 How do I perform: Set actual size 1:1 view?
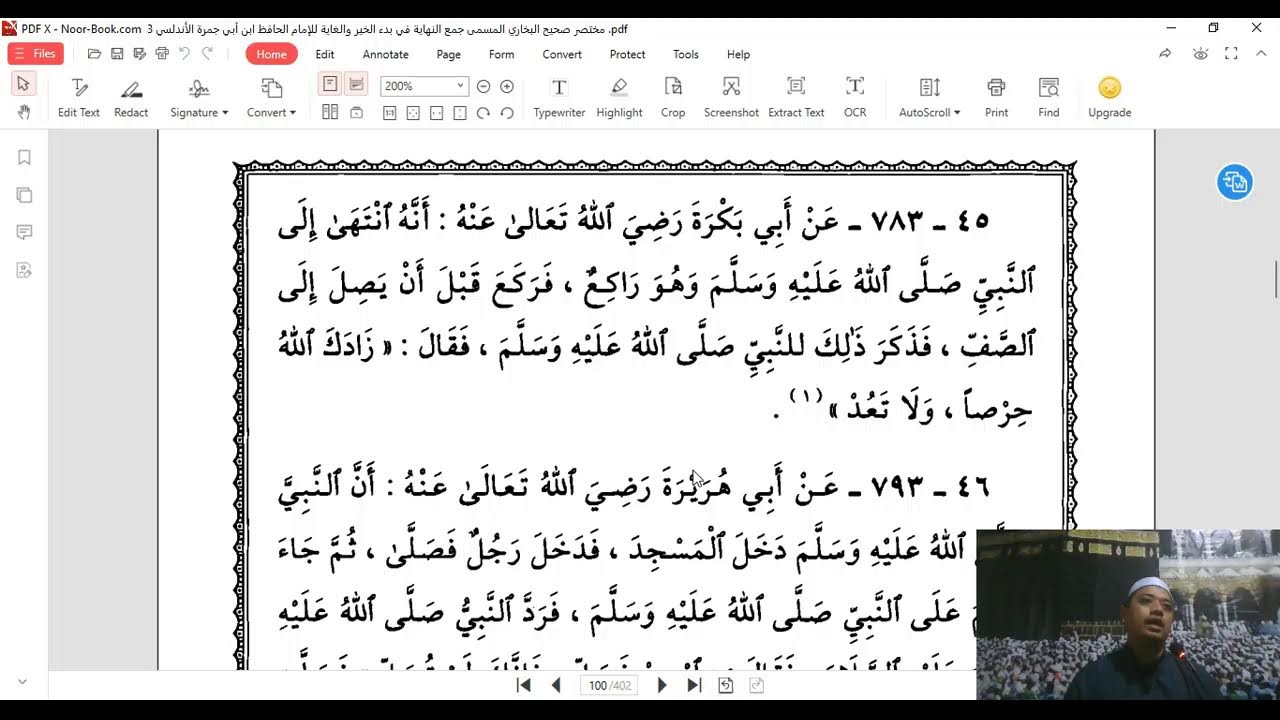tap(390, 113)
